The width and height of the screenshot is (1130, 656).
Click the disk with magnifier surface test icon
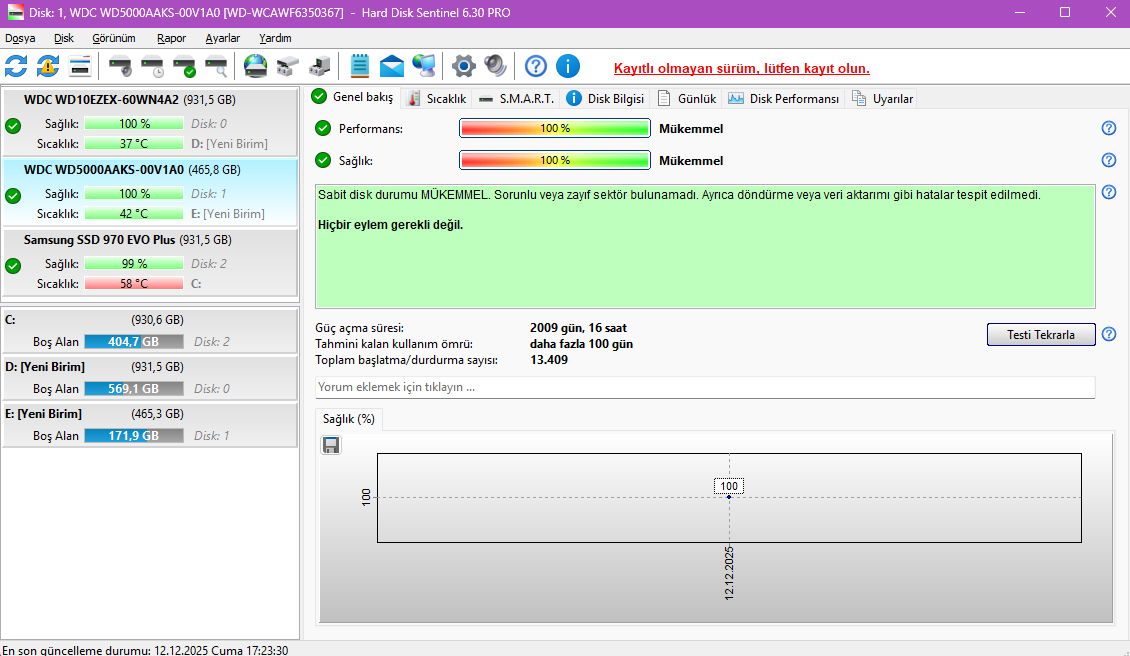[216, 66]
